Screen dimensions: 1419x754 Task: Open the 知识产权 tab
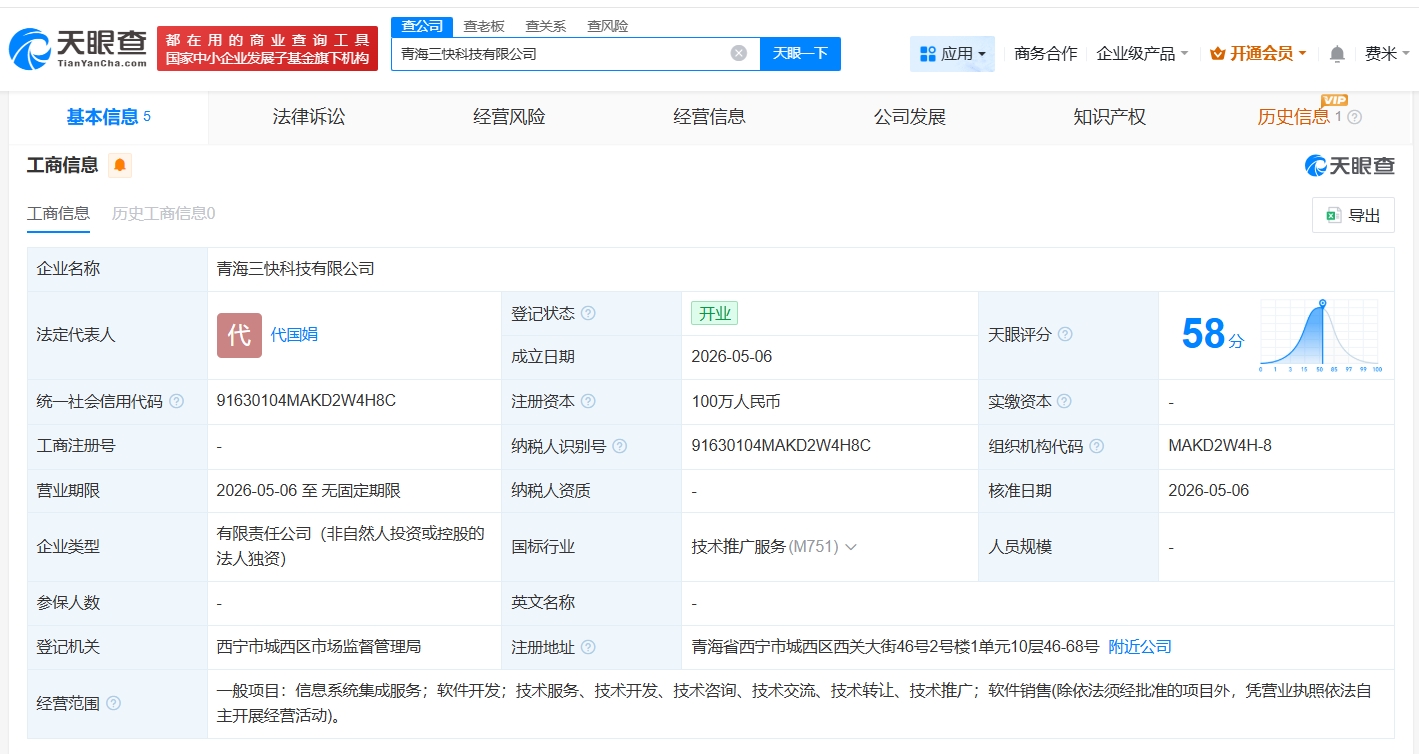[x=1109, y=117]
